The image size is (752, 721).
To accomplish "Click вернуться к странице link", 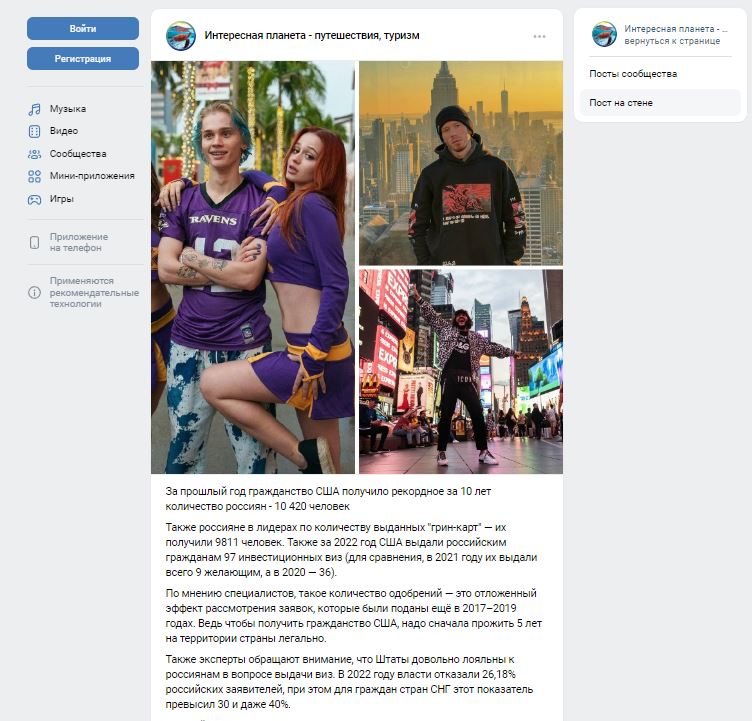I will 672,41.
